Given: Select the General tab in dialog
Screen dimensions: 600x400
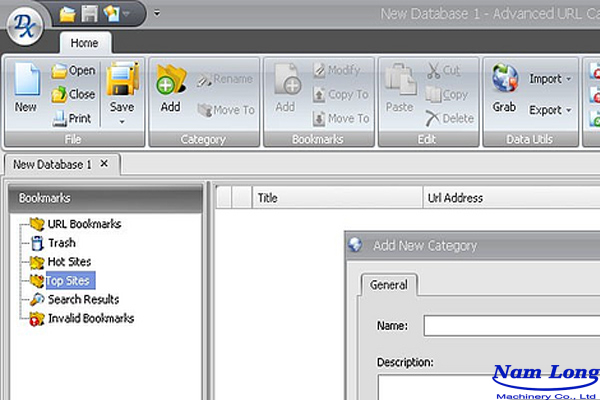Looking at the screenshot, I should (389, 285).
